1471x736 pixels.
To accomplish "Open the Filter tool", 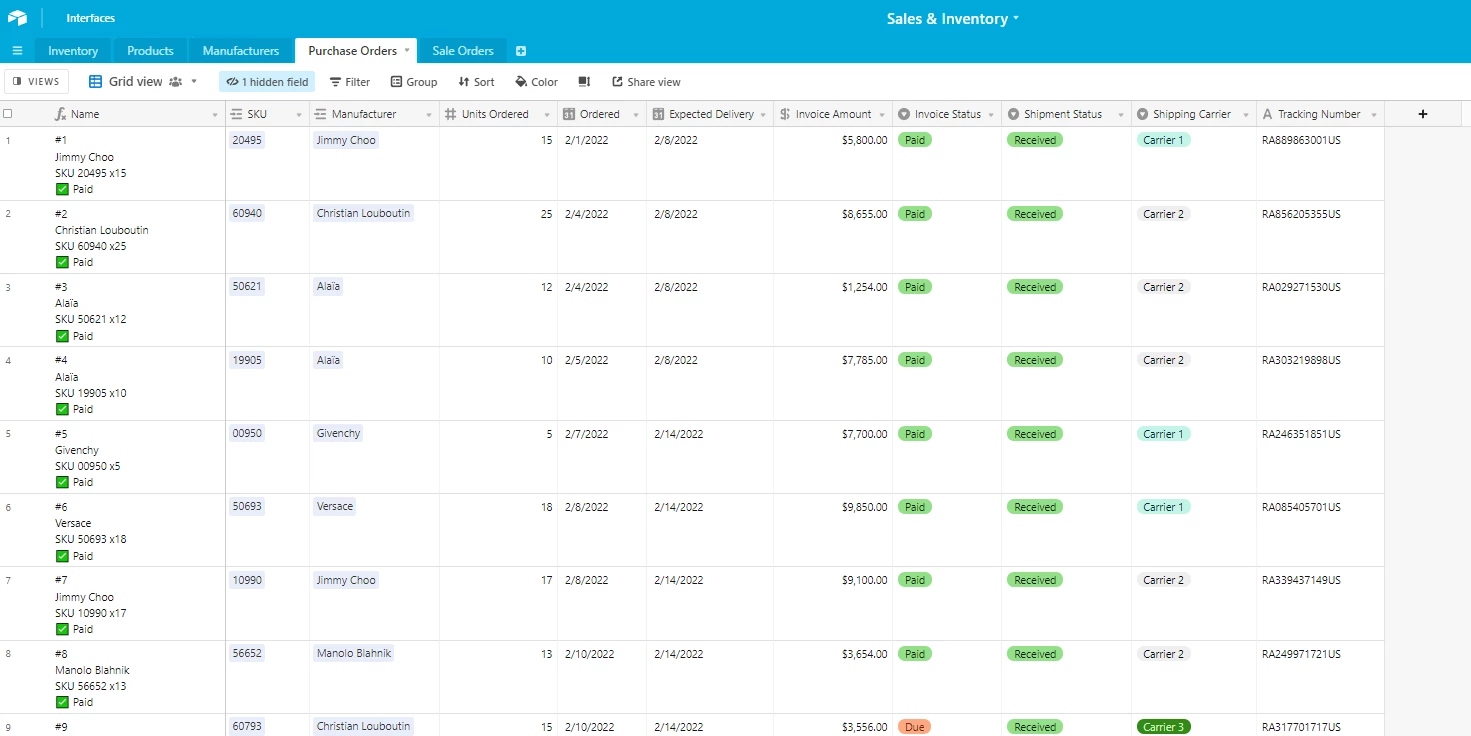I will point(350,82).
